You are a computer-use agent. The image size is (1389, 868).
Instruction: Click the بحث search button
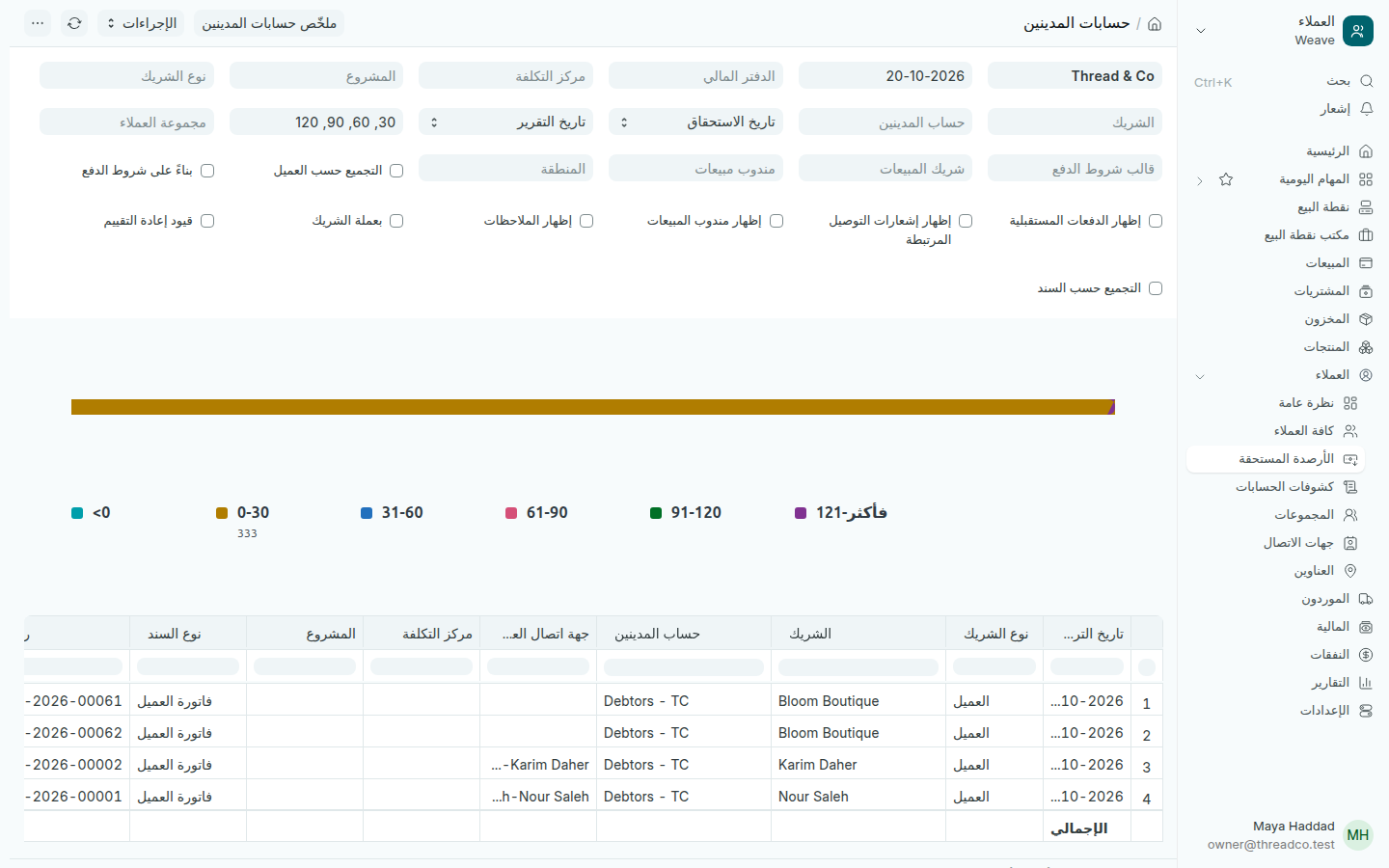[1283, 81]
